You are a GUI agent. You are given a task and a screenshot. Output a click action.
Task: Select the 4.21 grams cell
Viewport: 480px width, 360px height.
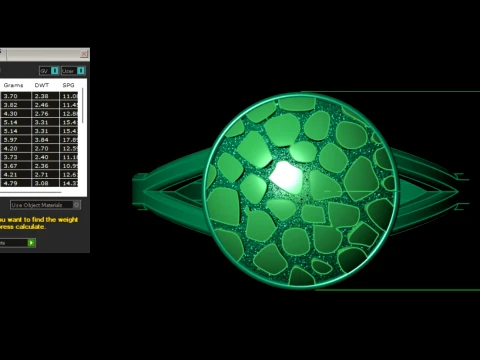[16, 174]
